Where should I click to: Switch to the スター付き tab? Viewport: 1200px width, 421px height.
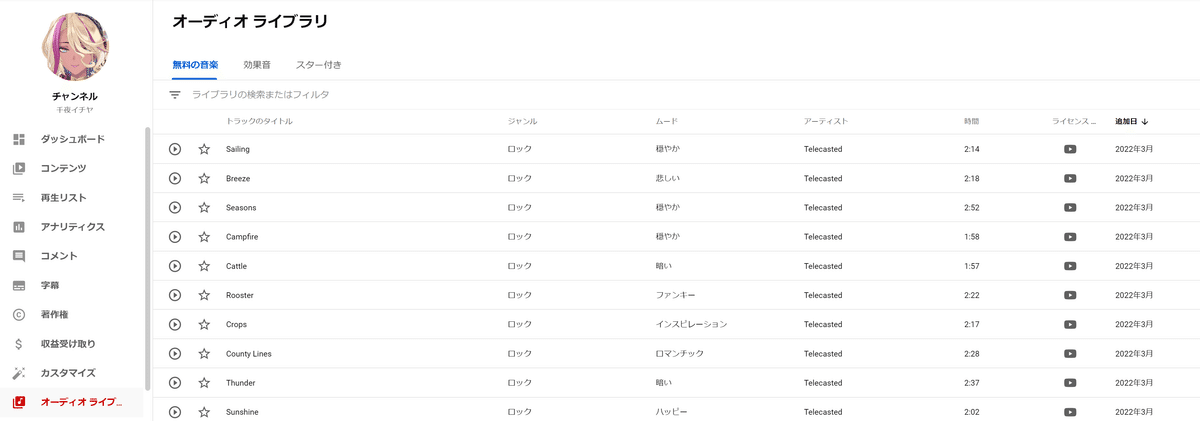pos(319,65)
